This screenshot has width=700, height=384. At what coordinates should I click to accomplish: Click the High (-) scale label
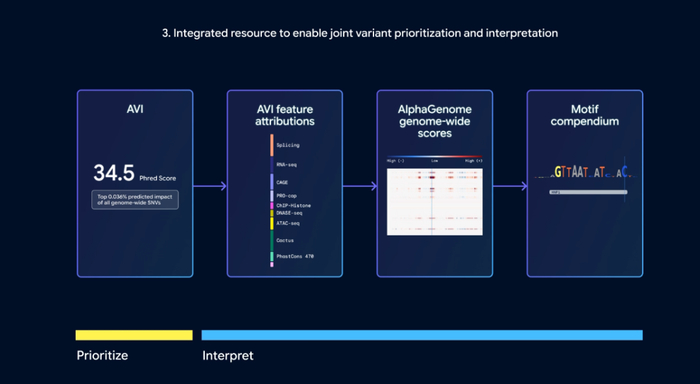[396, 161]
